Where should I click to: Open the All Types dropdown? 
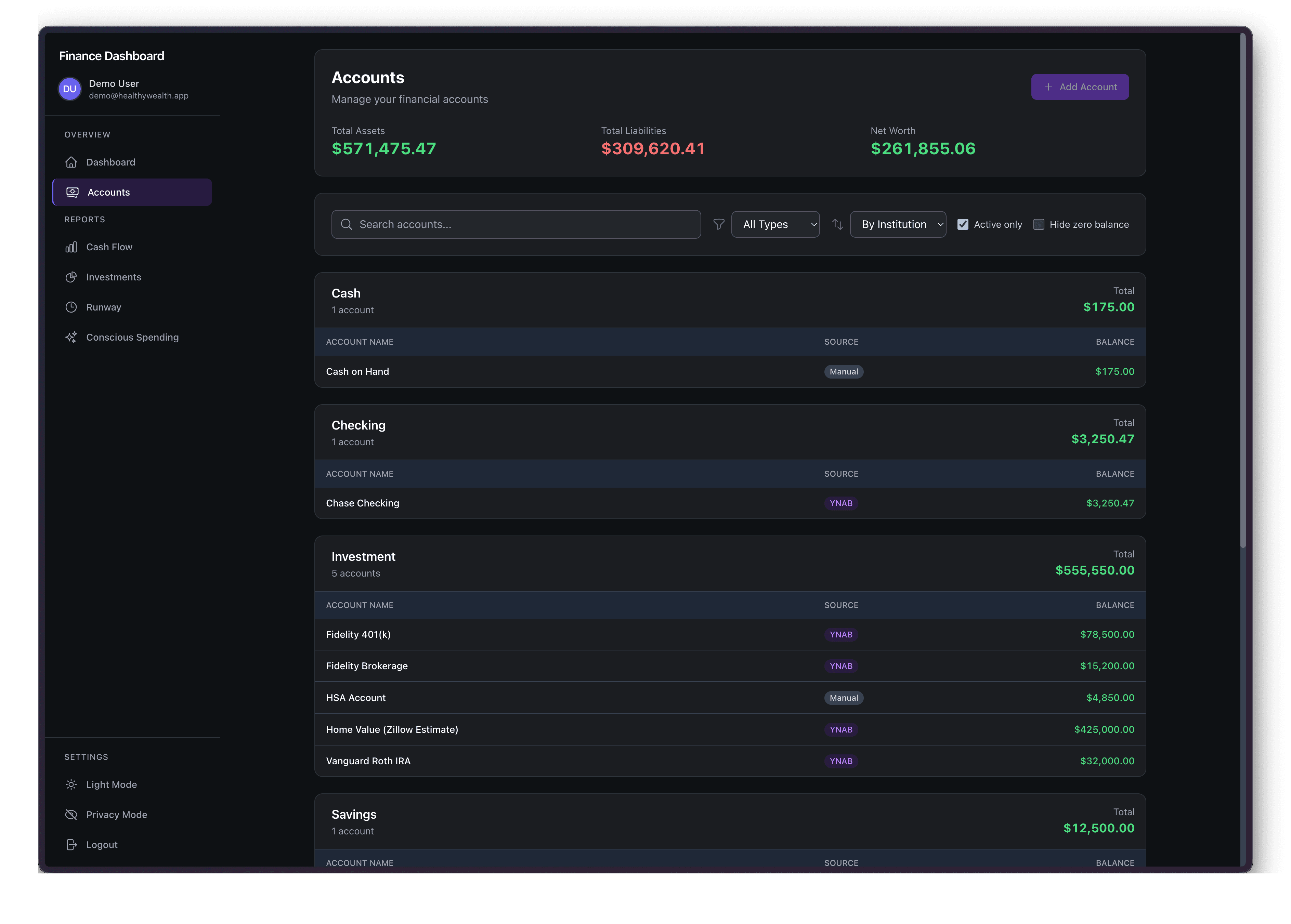775,224
